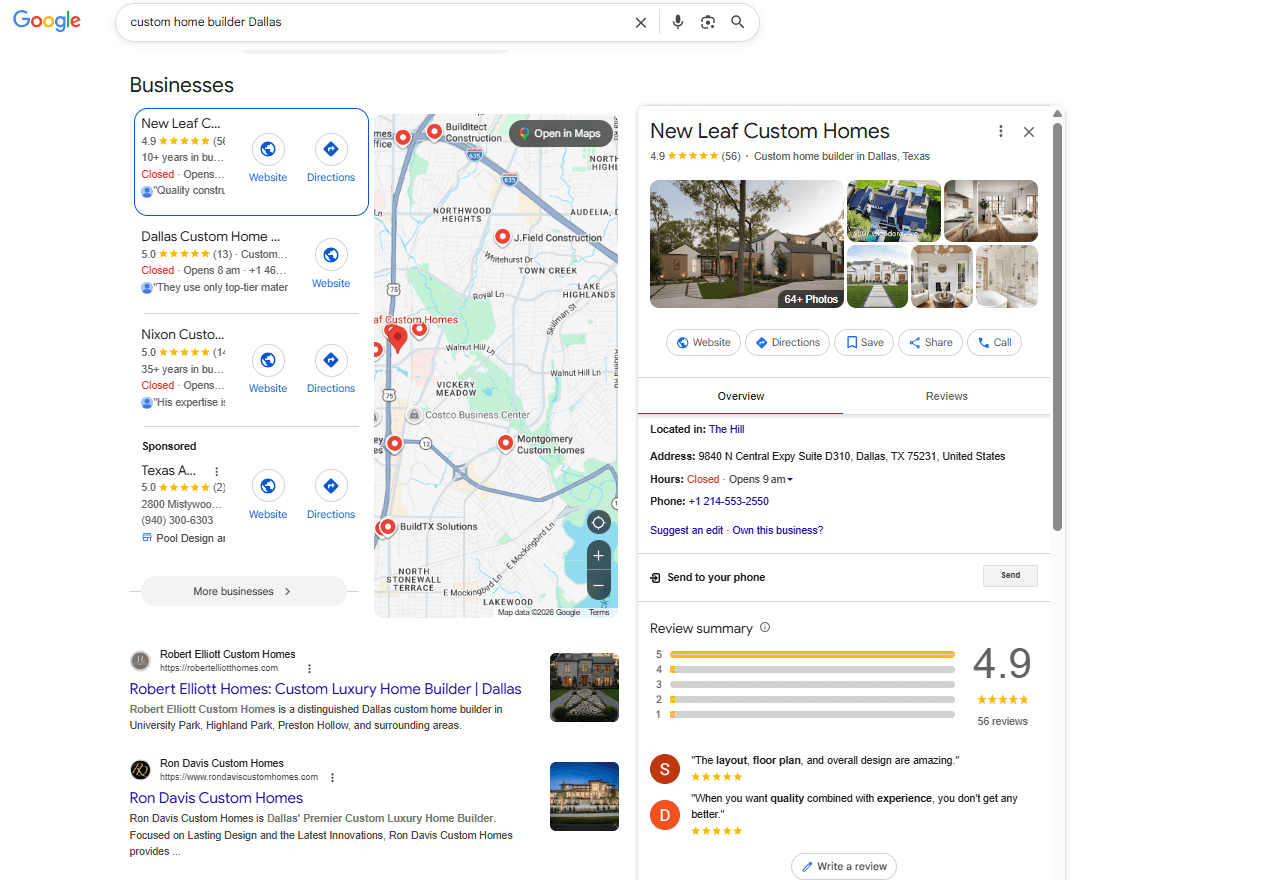Center the map on your location

pos(598,522)
